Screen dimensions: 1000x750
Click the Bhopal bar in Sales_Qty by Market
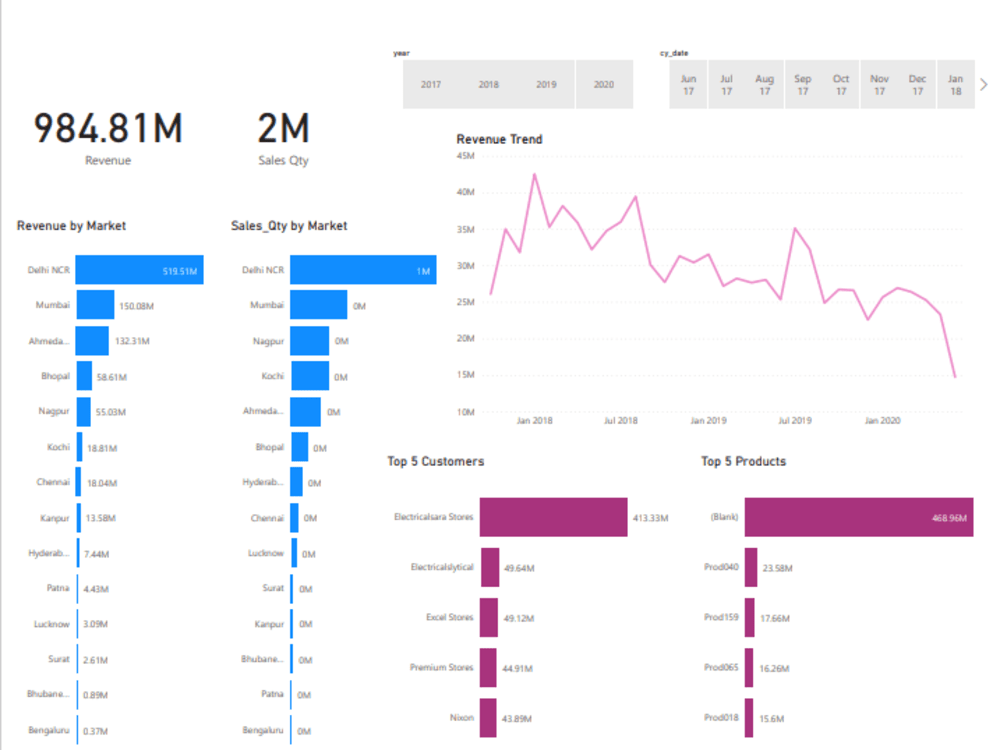click(300, 447)
